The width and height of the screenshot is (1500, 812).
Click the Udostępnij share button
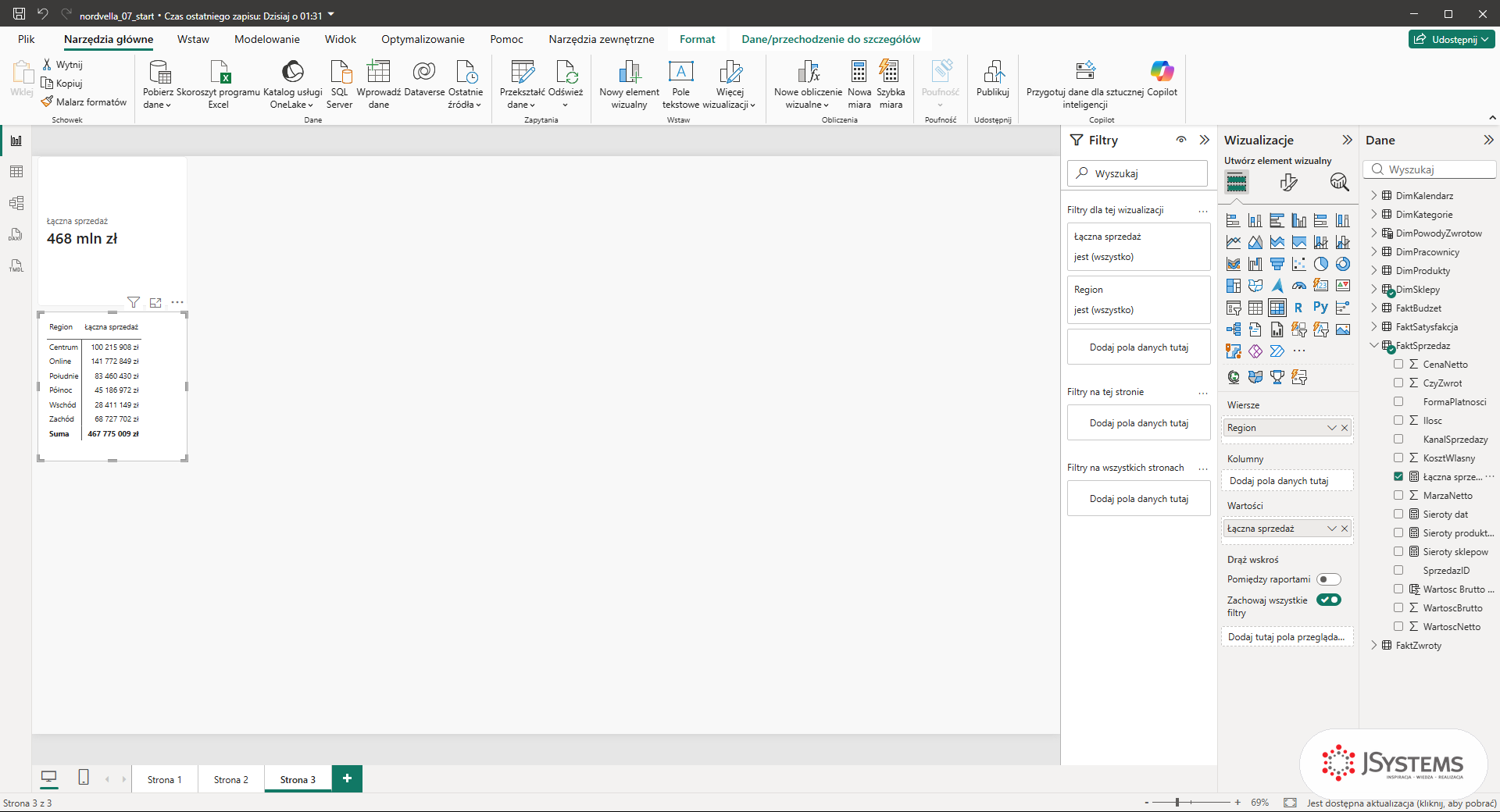pos(1452,39)
